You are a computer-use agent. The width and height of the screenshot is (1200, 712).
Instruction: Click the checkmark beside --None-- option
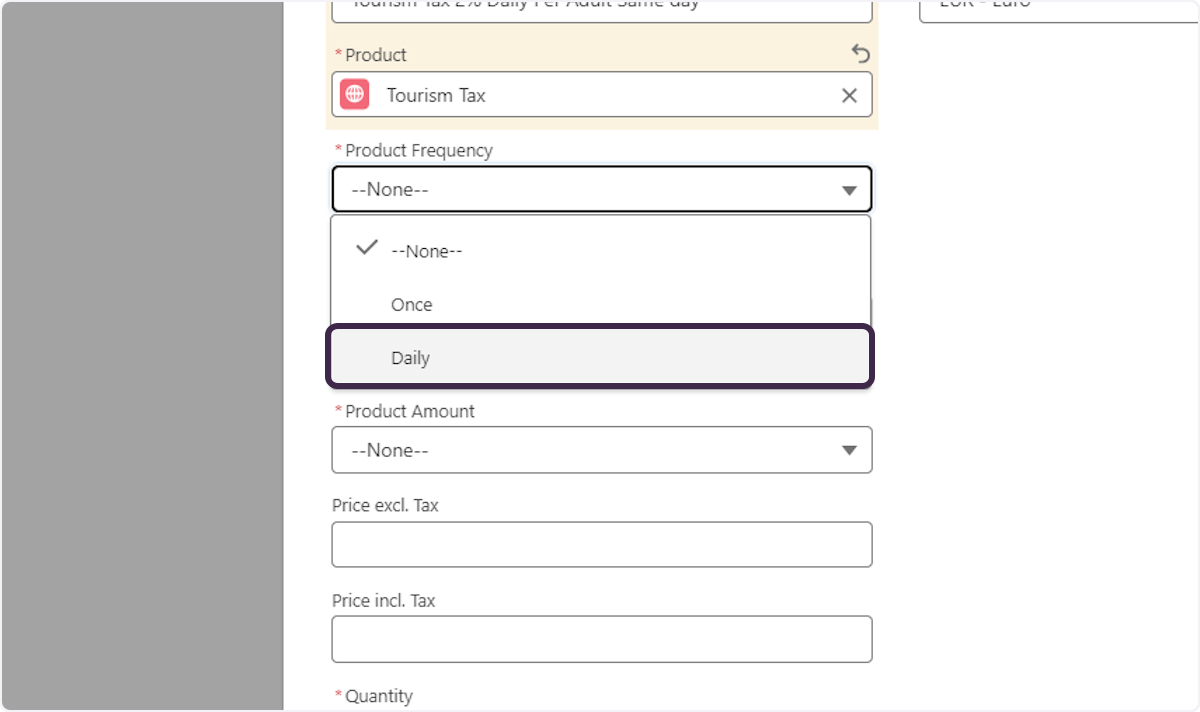[x=367, y=248]
